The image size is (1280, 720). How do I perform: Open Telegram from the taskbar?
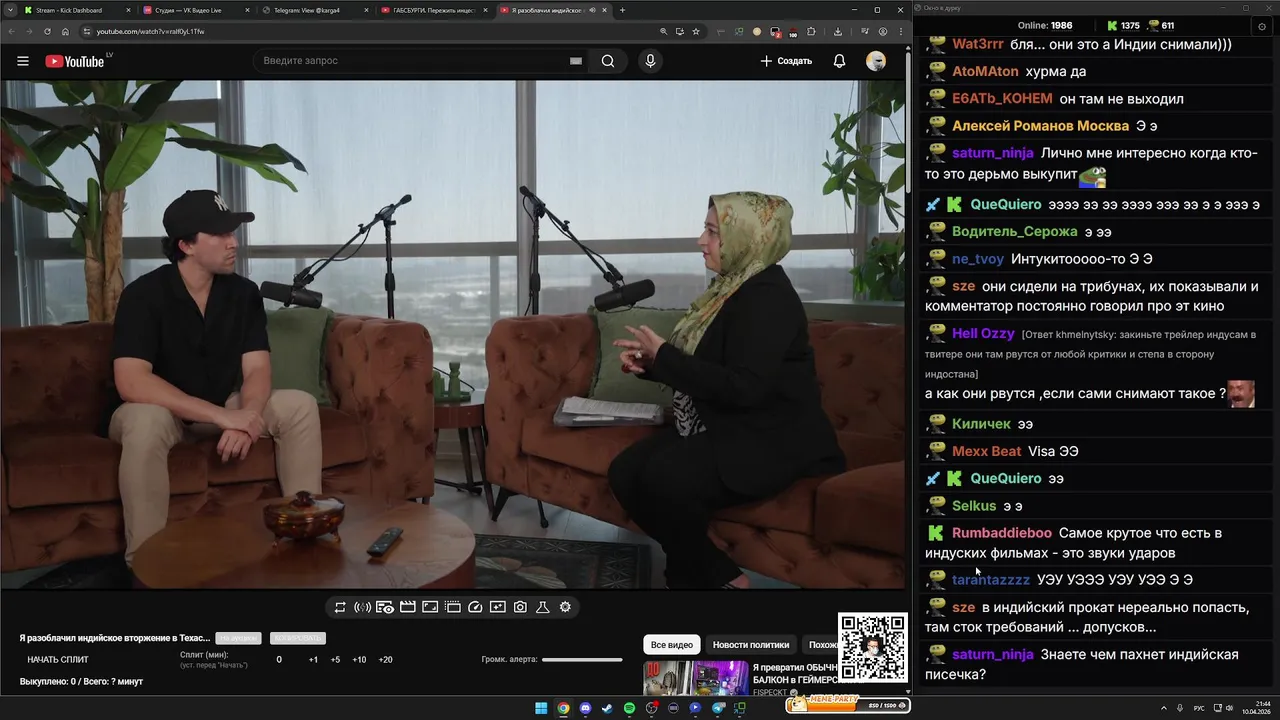[717, 708]
